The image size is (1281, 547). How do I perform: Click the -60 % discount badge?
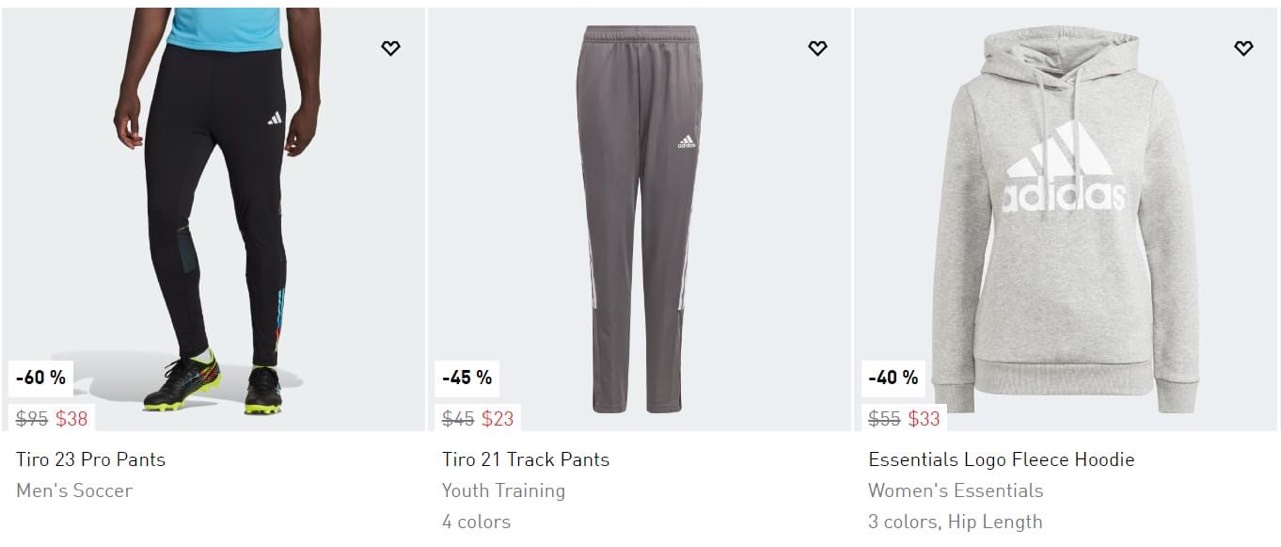coord(40,378)
